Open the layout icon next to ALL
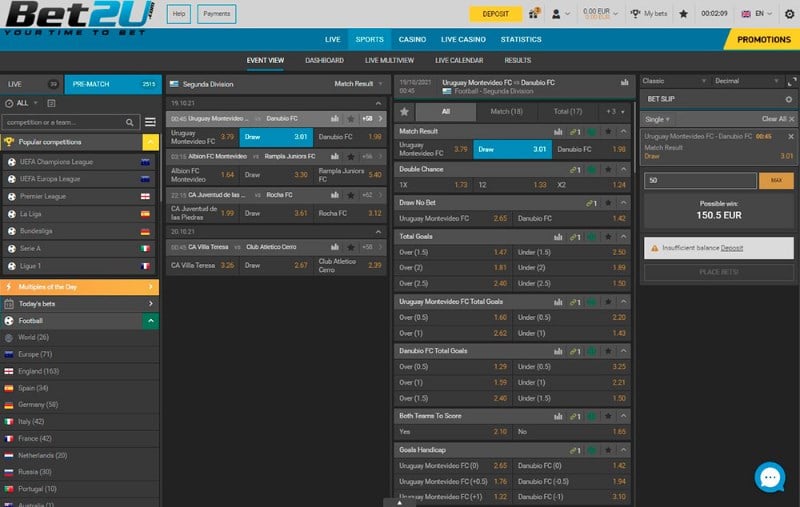The image size is (800, 507). (x=51, y=104)
